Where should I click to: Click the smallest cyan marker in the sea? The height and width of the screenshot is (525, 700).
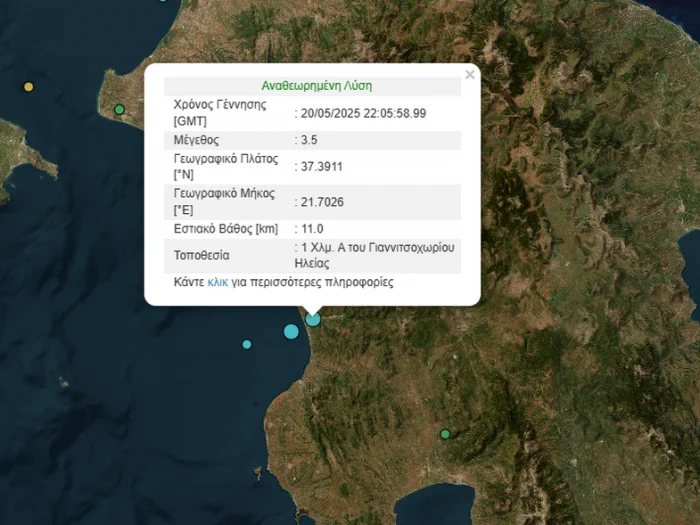coord(247,344)
